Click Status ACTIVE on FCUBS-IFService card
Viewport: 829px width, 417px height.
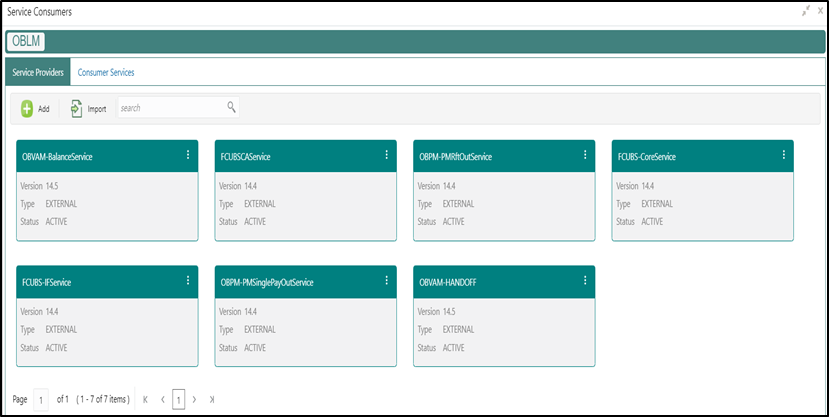pyautogui.click(x=44, y=348)
